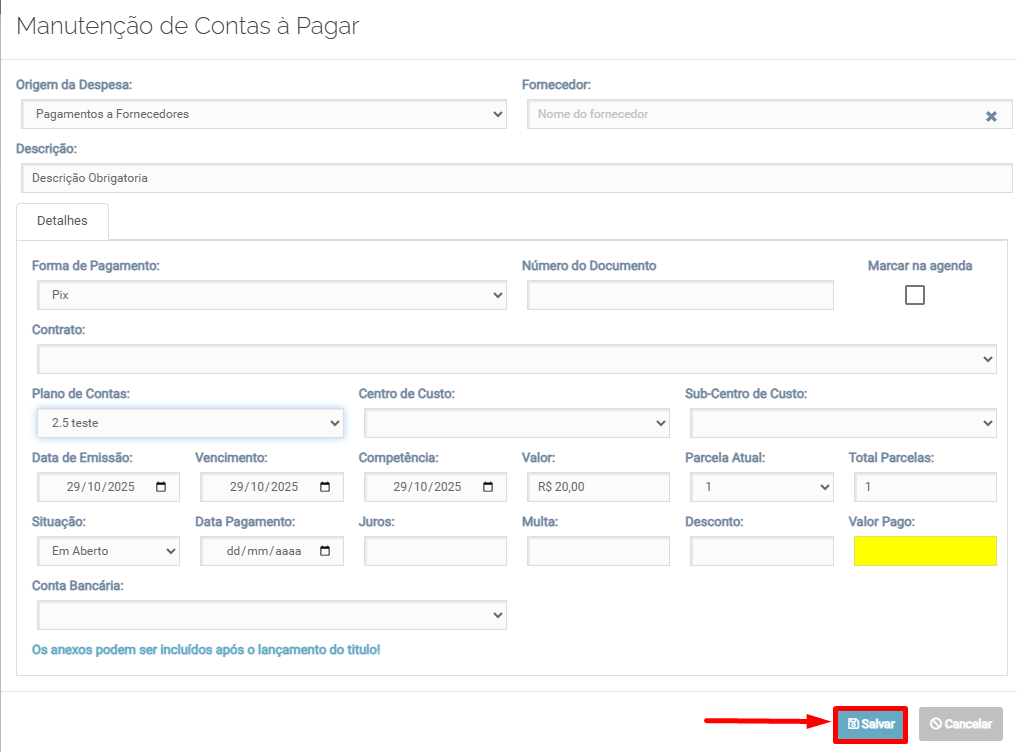Open calendar picker for Vencimento date

coord(324,487)
